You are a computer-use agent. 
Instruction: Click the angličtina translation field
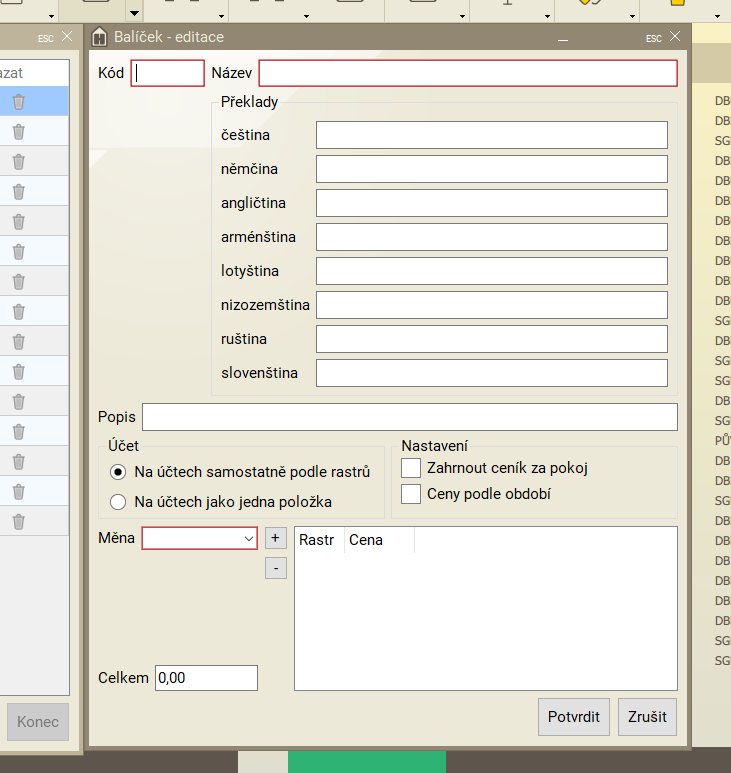491,203
